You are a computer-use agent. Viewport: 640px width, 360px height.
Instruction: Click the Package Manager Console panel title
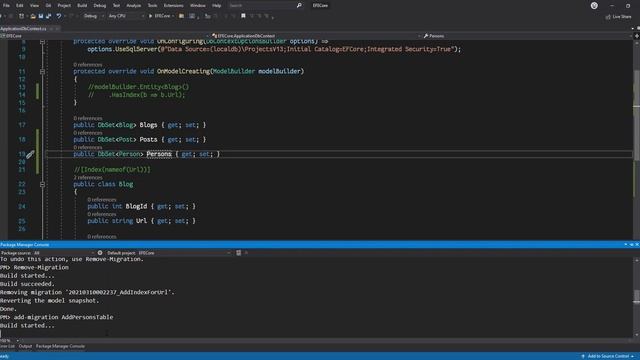(24, 244)
